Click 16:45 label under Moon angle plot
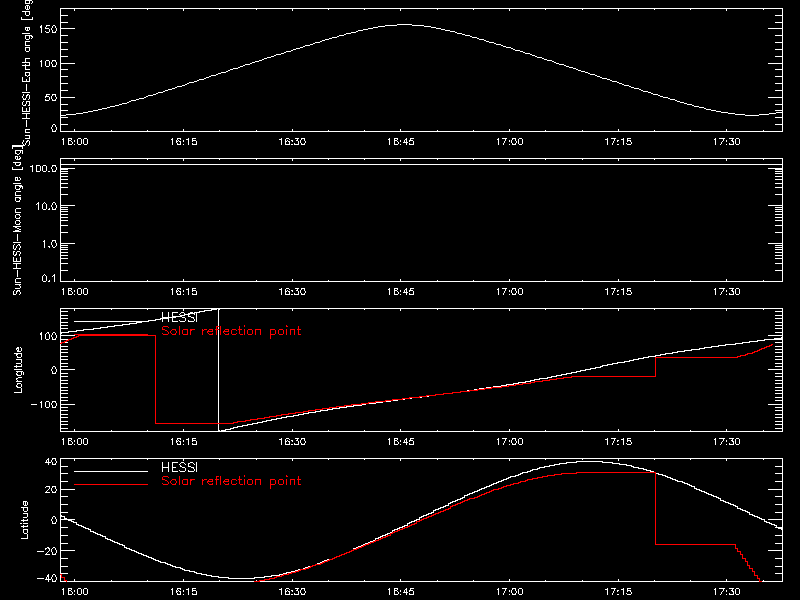This screenshot has width=800, height=600. (x=401, y=292)
